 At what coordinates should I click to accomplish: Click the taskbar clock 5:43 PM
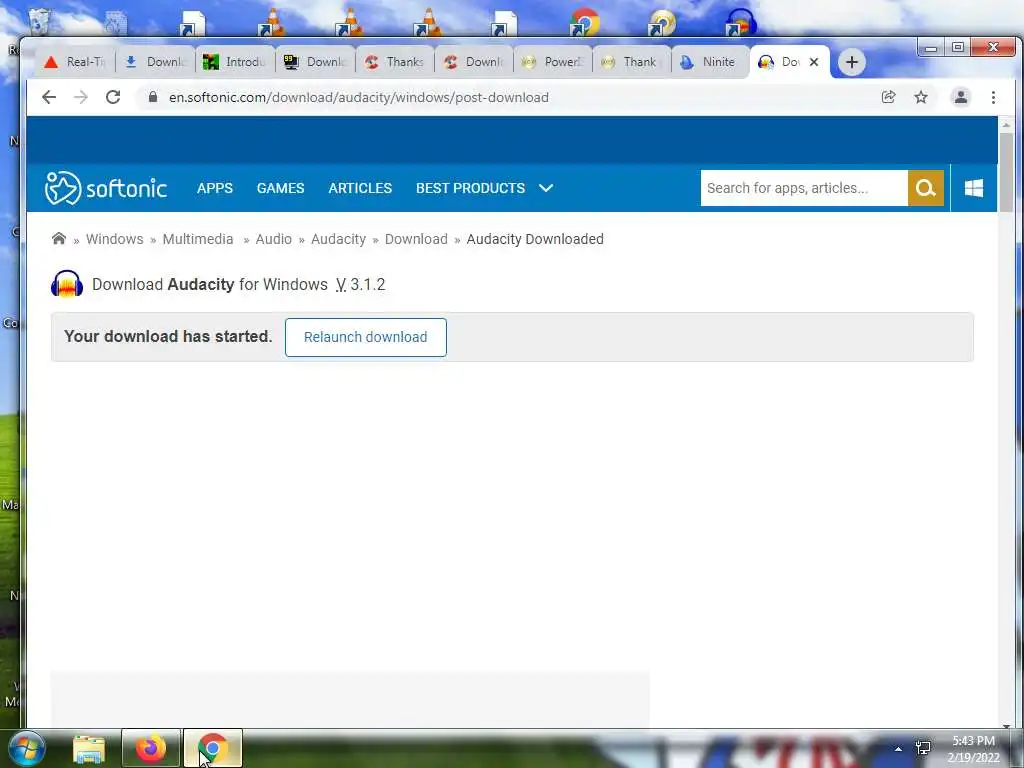coord(973,741)
